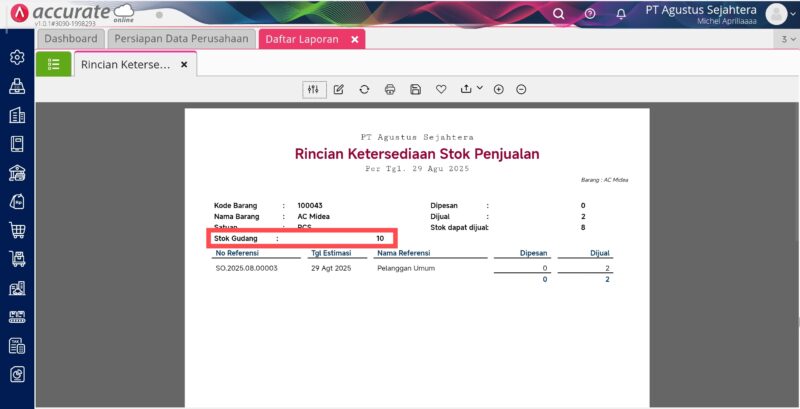Click the user avatar picture
The width and height of the screenshot is (800, 409).
[x=776, y=14]
